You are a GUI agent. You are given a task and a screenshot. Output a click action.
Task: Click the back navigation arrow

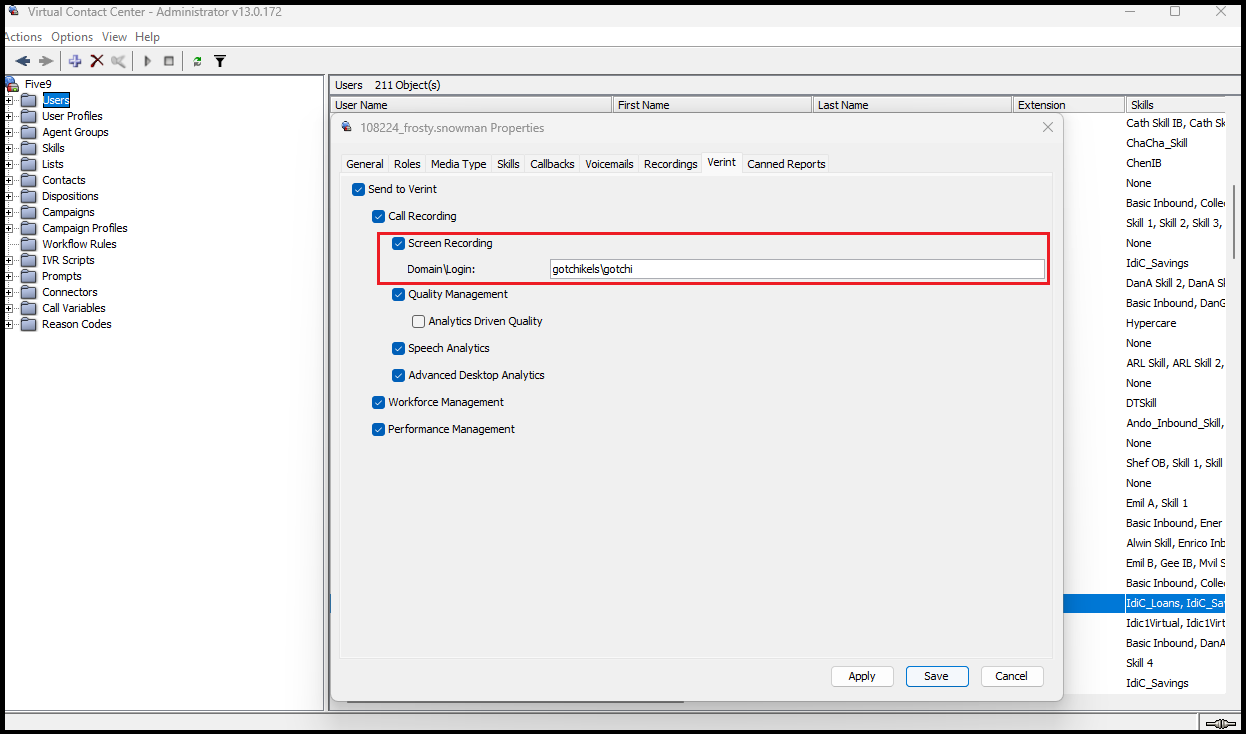pos(22,60)
